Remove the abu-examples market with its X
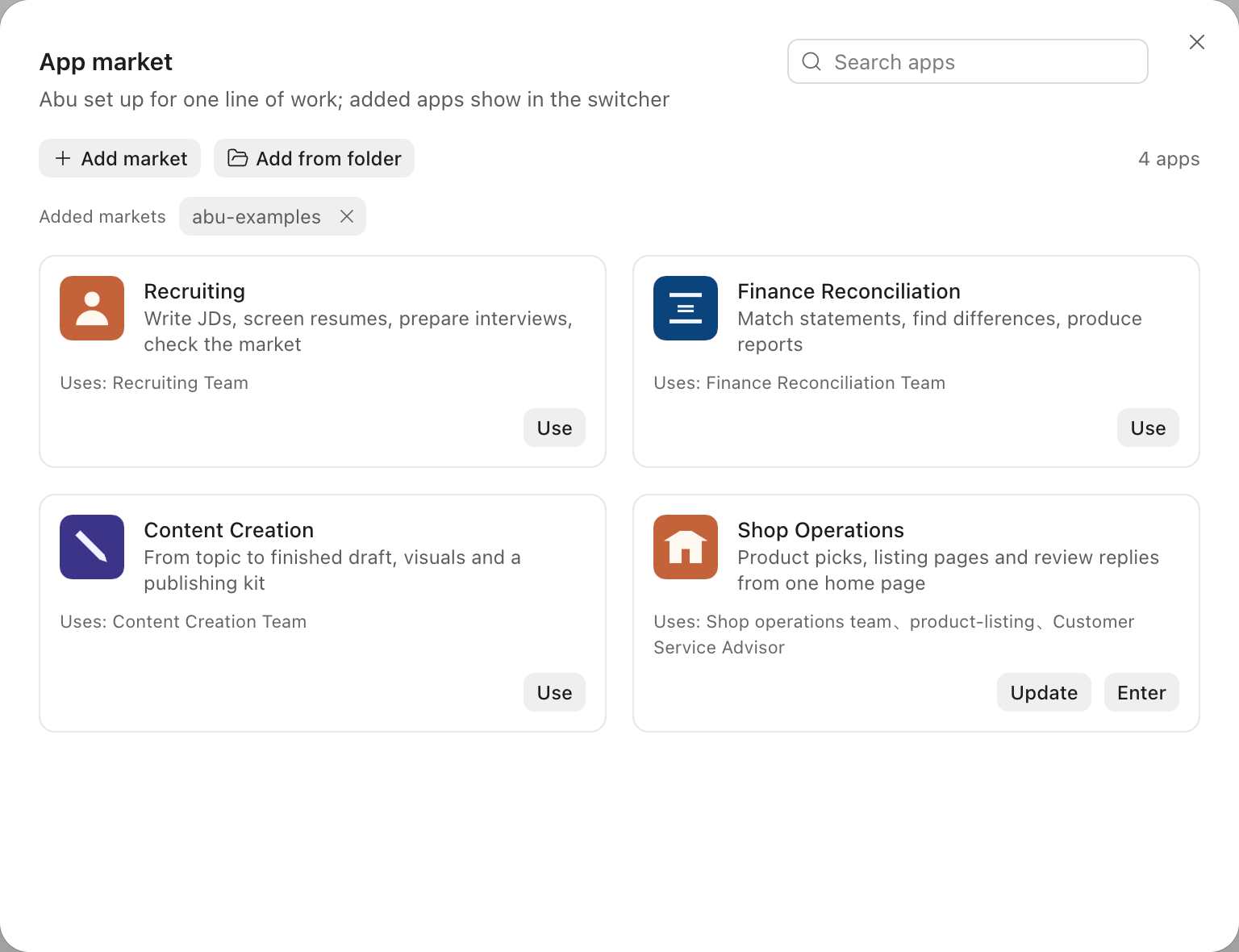Viewport: 1239px width, 952px height. coord(347,216)
